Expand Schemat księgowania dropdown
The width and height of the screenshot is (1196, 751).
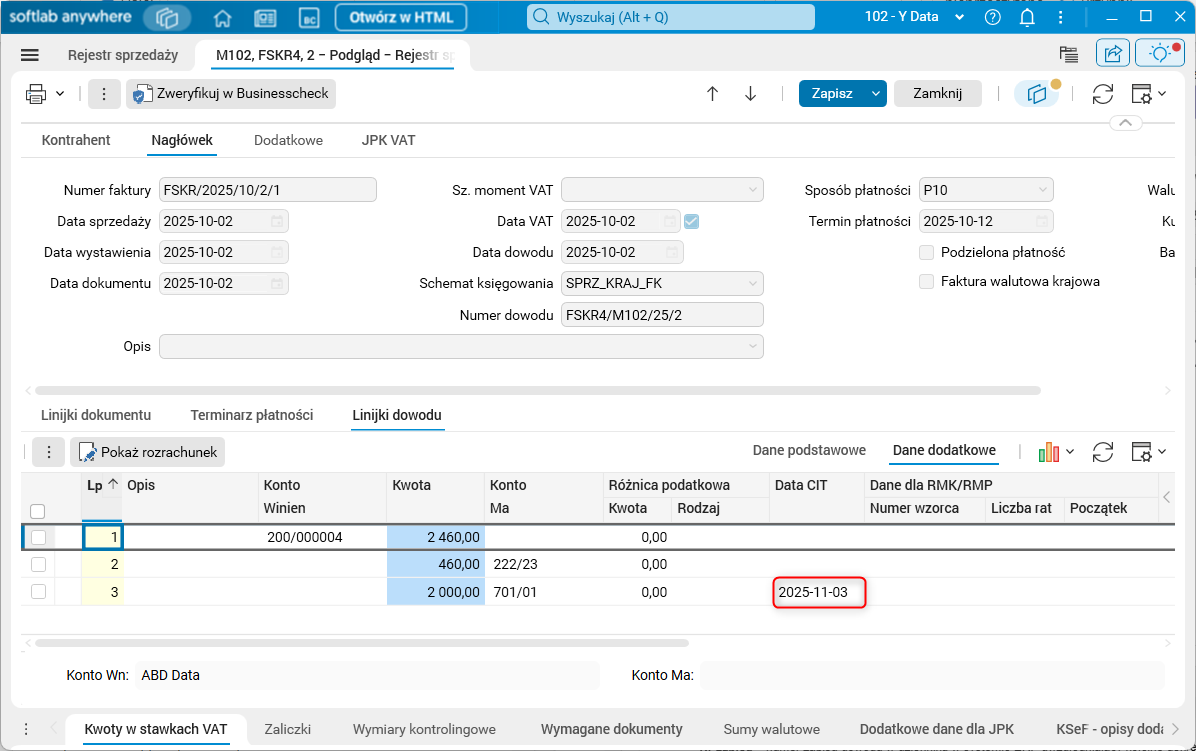(752, 284)
